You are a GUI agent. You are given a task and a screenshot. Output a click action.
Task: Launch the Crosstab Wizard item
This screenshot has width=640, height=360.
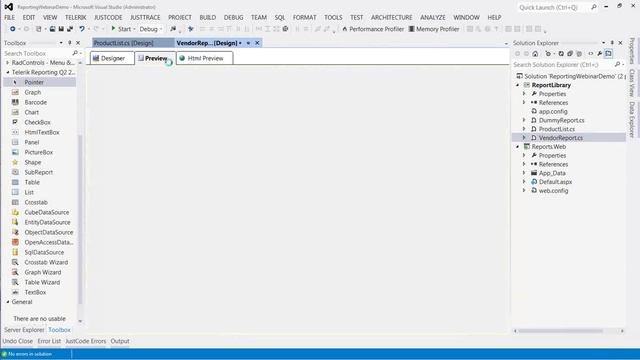[46, 262]
